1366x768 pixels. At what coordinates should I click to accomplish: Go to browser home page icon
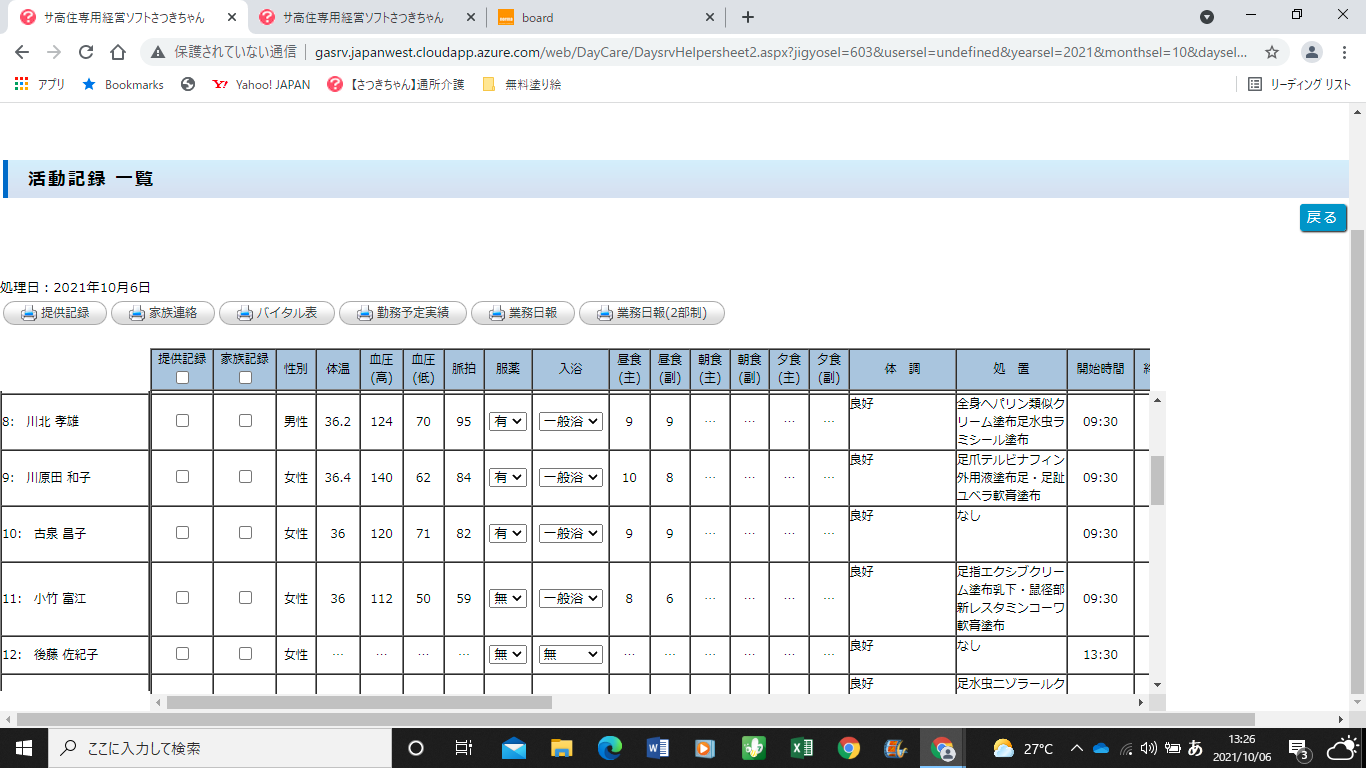[118, 52]
